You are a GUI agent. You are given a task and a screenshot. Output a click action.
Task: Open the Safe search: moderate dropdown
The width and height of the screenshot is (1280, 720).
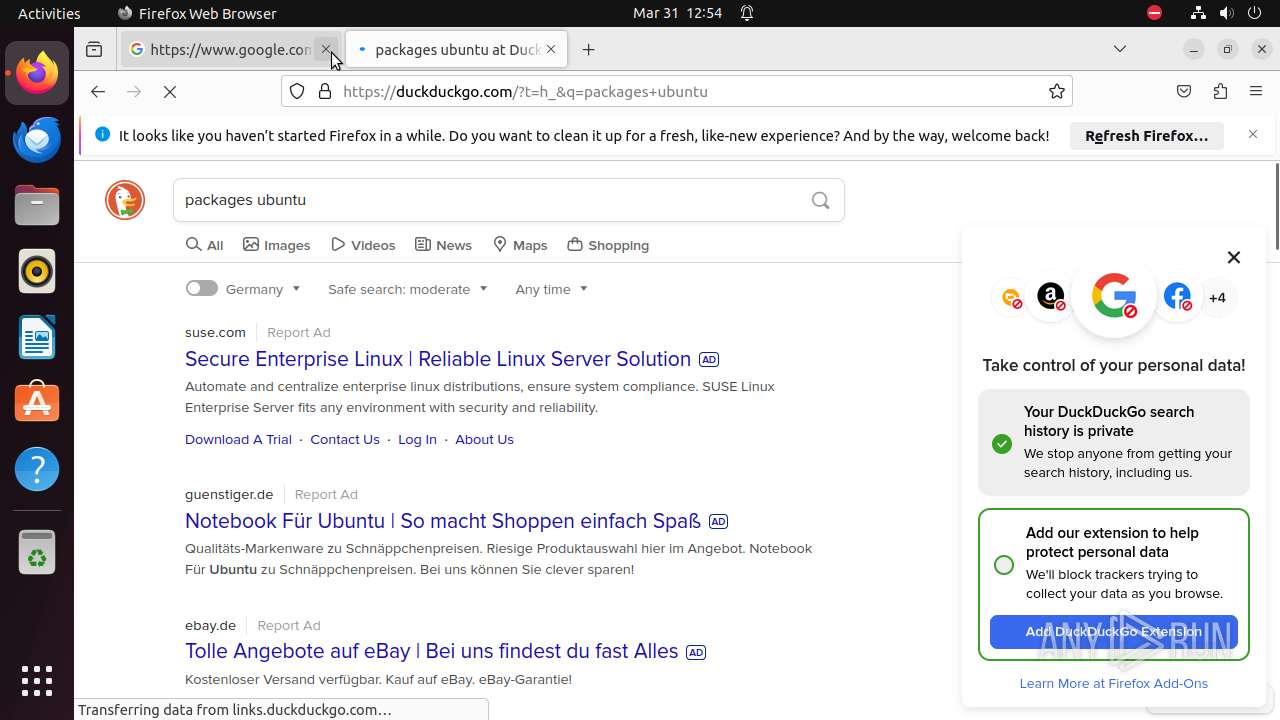[x=408, y=289]
